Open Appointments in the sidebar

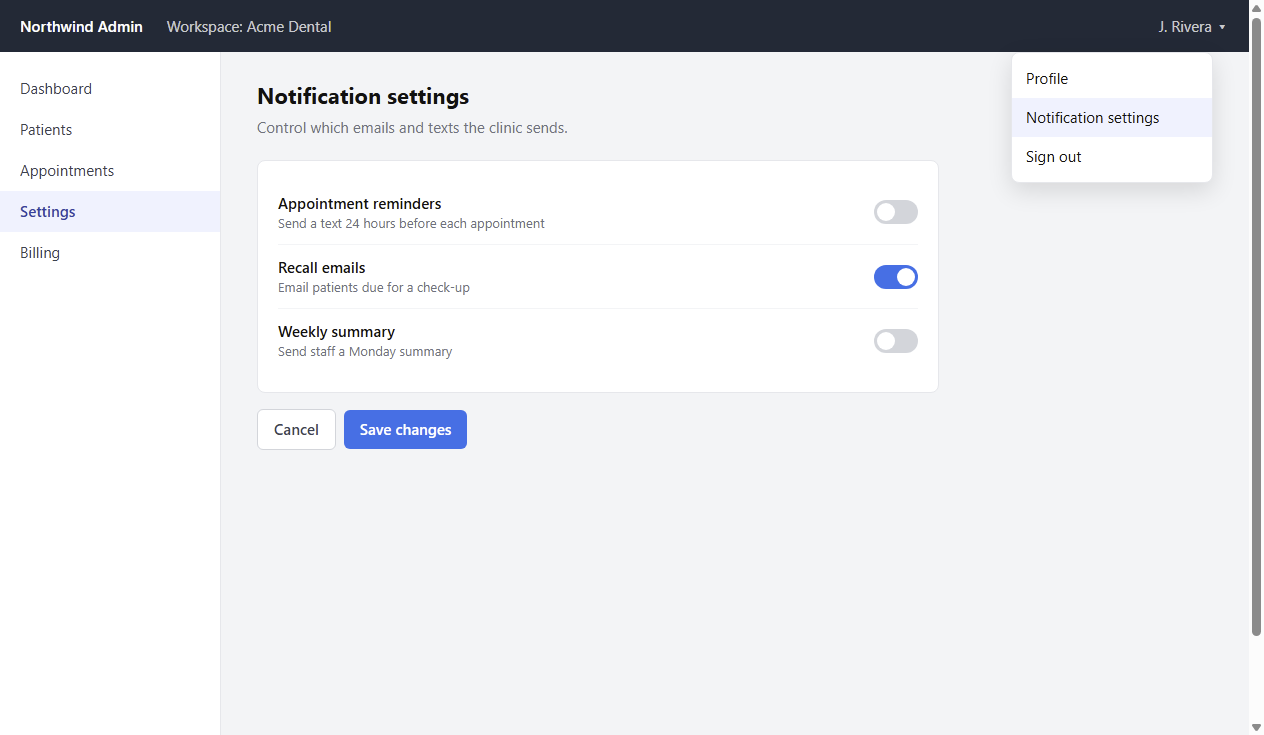[110, 171]
